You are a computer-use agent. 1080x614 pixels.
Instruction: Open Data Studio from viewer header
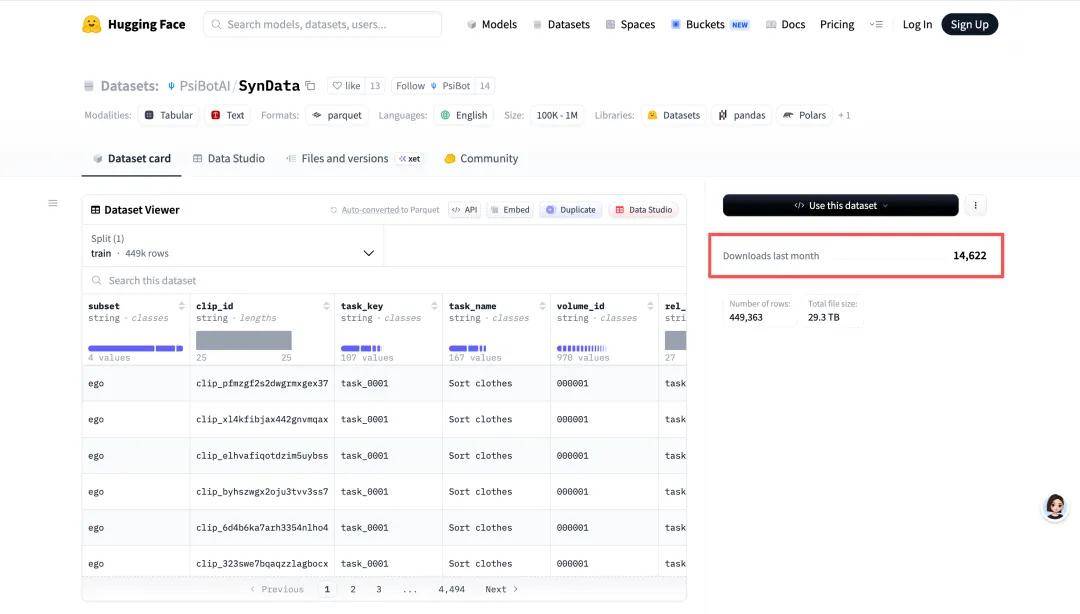pyautogui.click(x=643, y=209)
